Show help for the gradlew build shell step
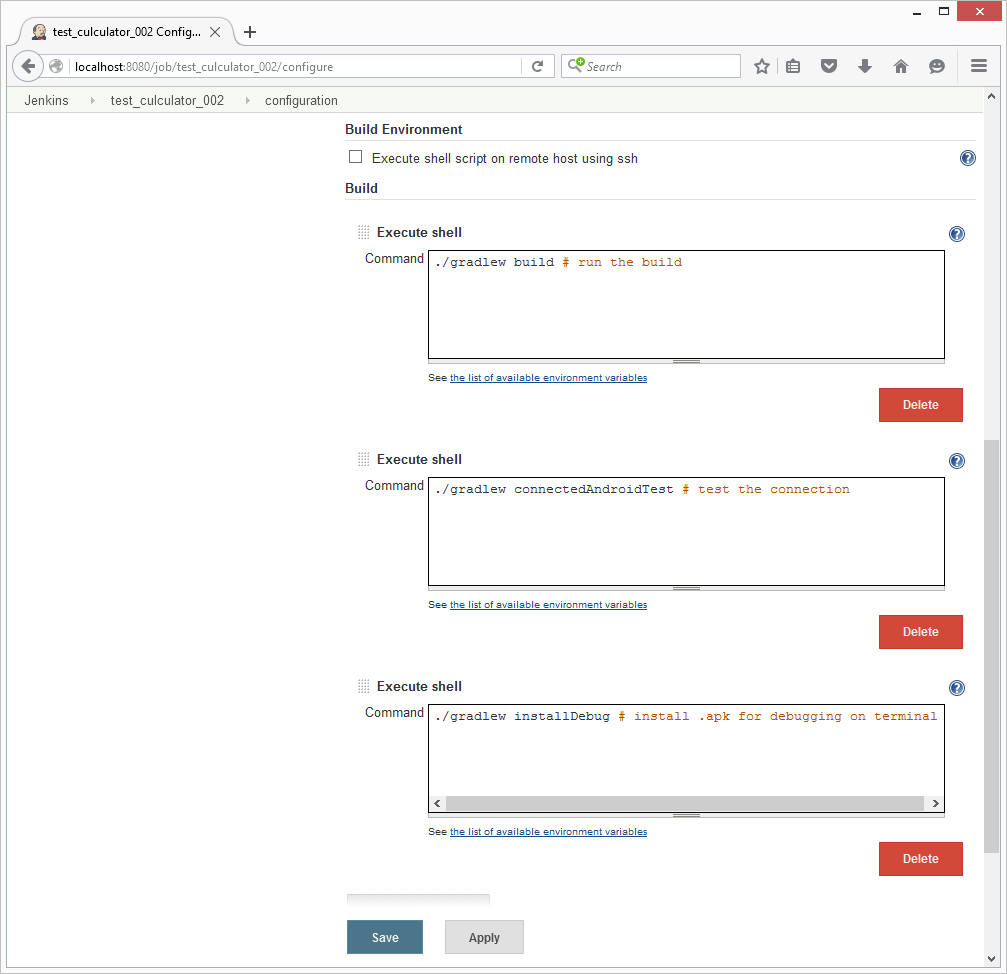The width and height of the screenshot is (1007, 974). click(x=956, y=234)
